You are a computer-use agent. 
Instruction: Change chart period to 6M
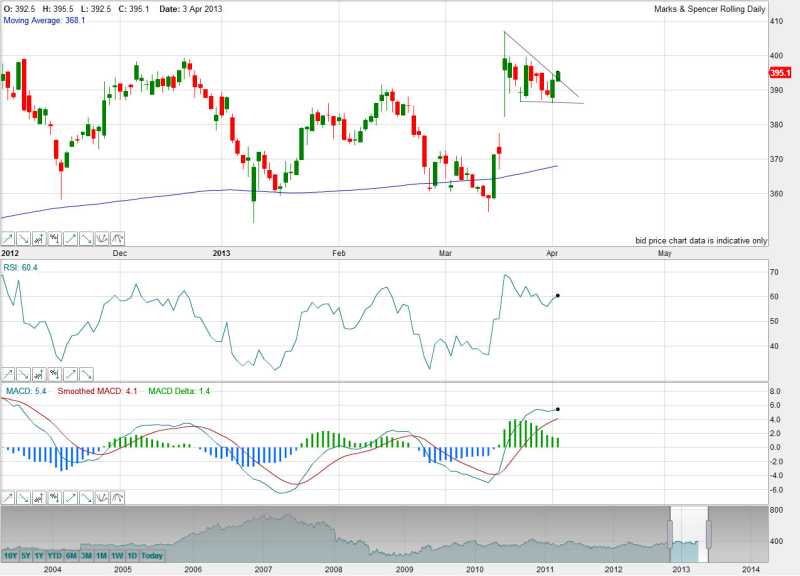coord(71,555)
